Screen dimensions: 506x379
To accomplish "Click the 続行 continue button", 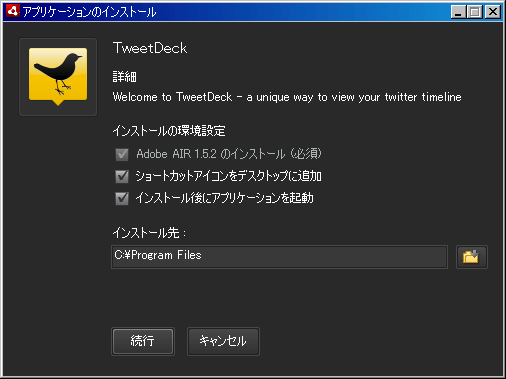I will (143, 341).
